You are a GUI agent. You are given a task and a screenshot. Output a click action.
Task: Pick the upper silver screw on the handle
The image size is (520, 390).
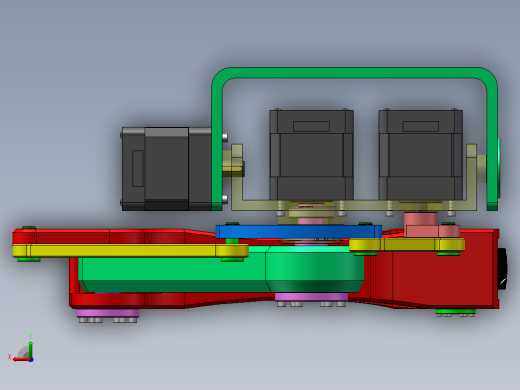coord(225,137)
